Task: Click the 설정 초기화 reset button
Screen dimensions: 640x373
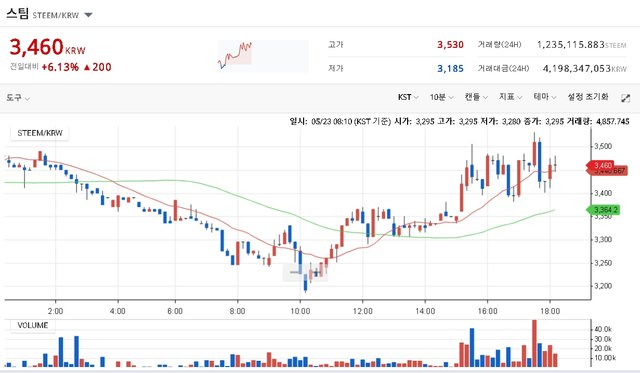Action: (588, 97)
